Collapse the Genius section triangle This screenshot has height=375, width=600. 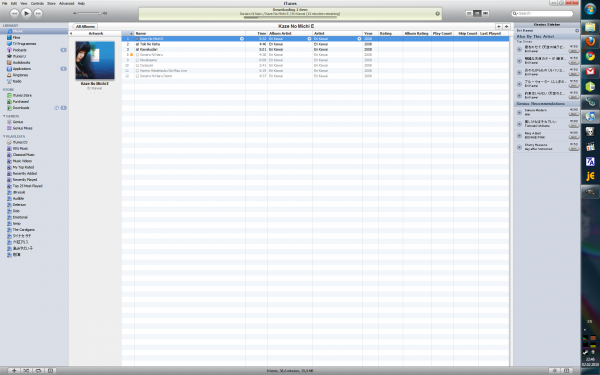[x=4, y=116]
